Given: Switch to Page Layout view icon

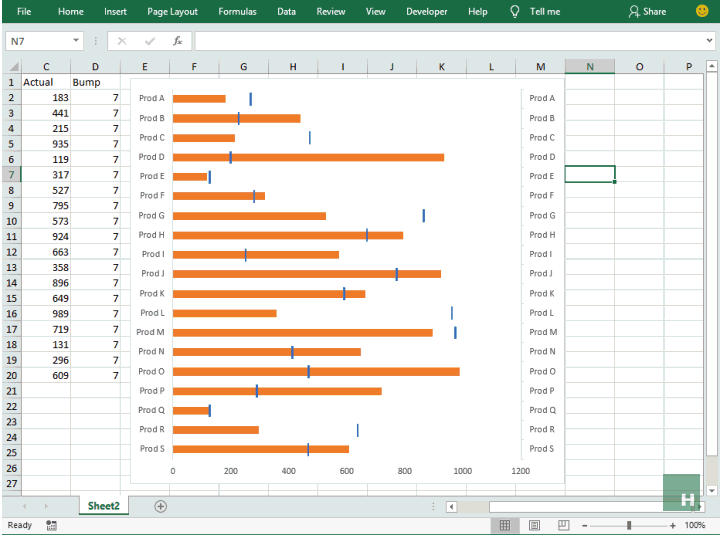Looking at the screenshot, I should coord(534,525).
